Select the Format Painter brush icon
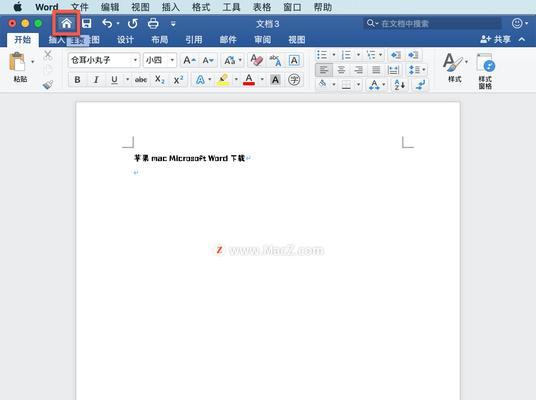The height and width of the screenshot is (400, 536). point(48,84)
